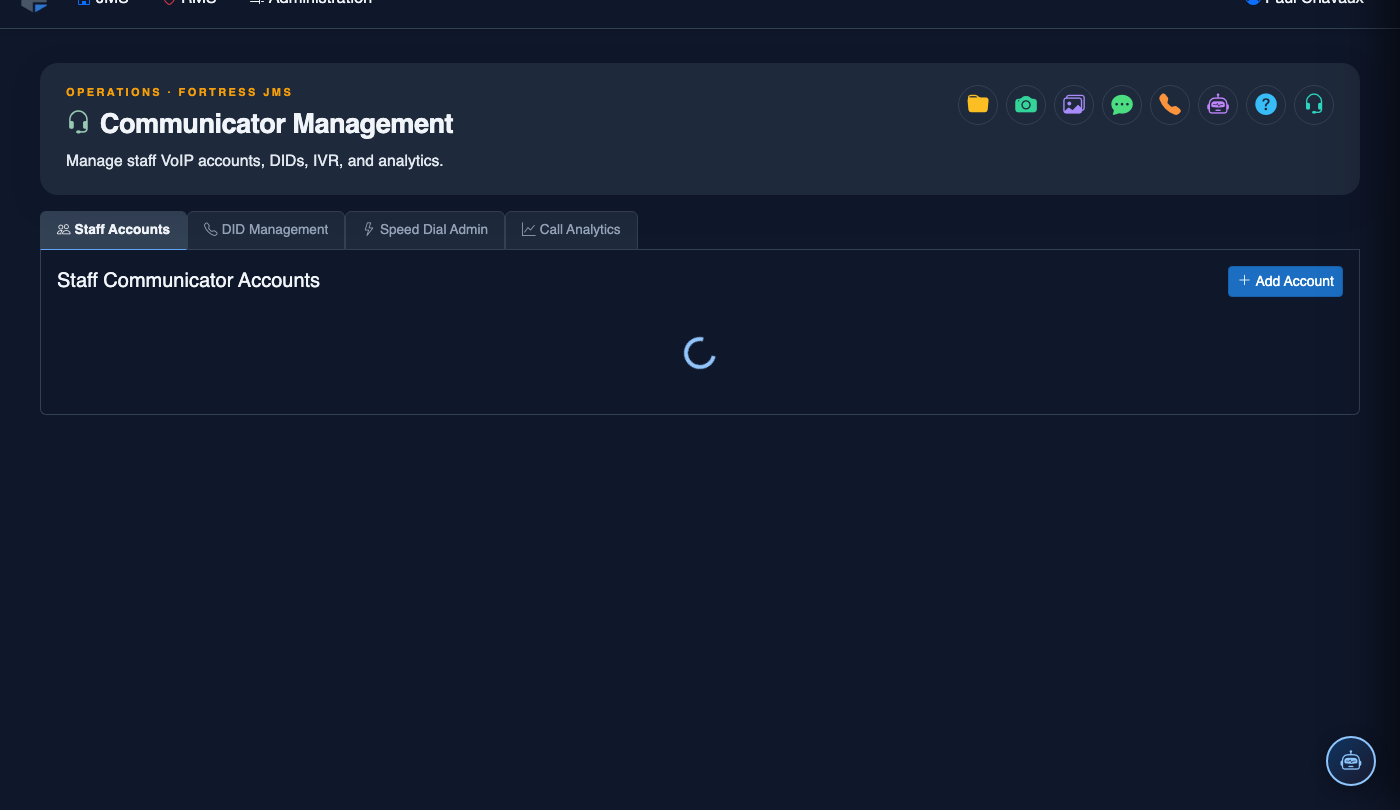Image resolution: width=1400 pixels, height=810 pixels.
Task: Open the floating robot chat button
Action: pyautogui.click(x=1351, y=761)
